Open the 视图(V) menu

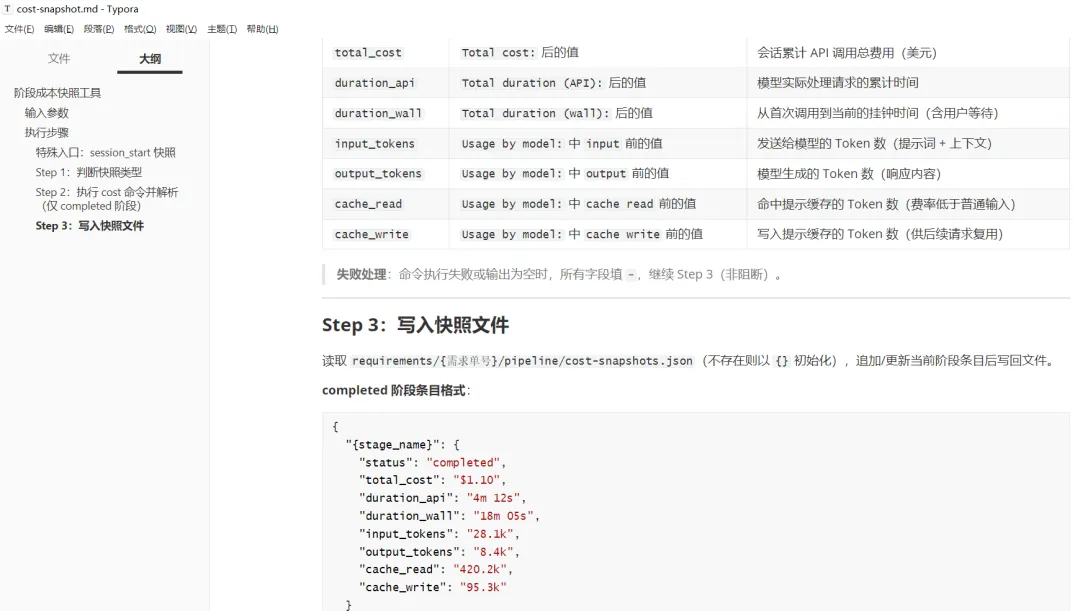click(181, 29)
